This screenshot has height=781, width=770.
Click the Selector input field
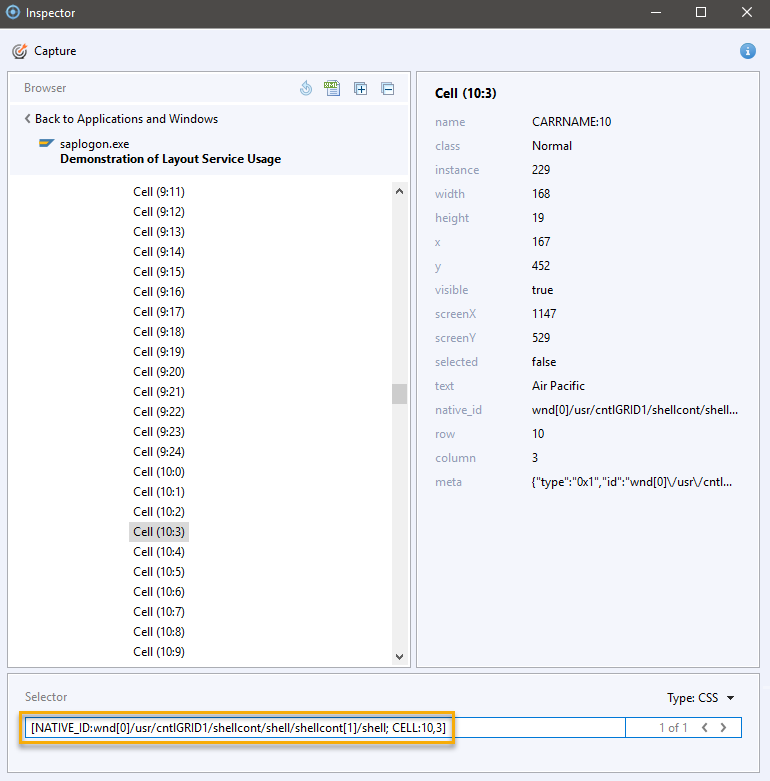point(325,728)
